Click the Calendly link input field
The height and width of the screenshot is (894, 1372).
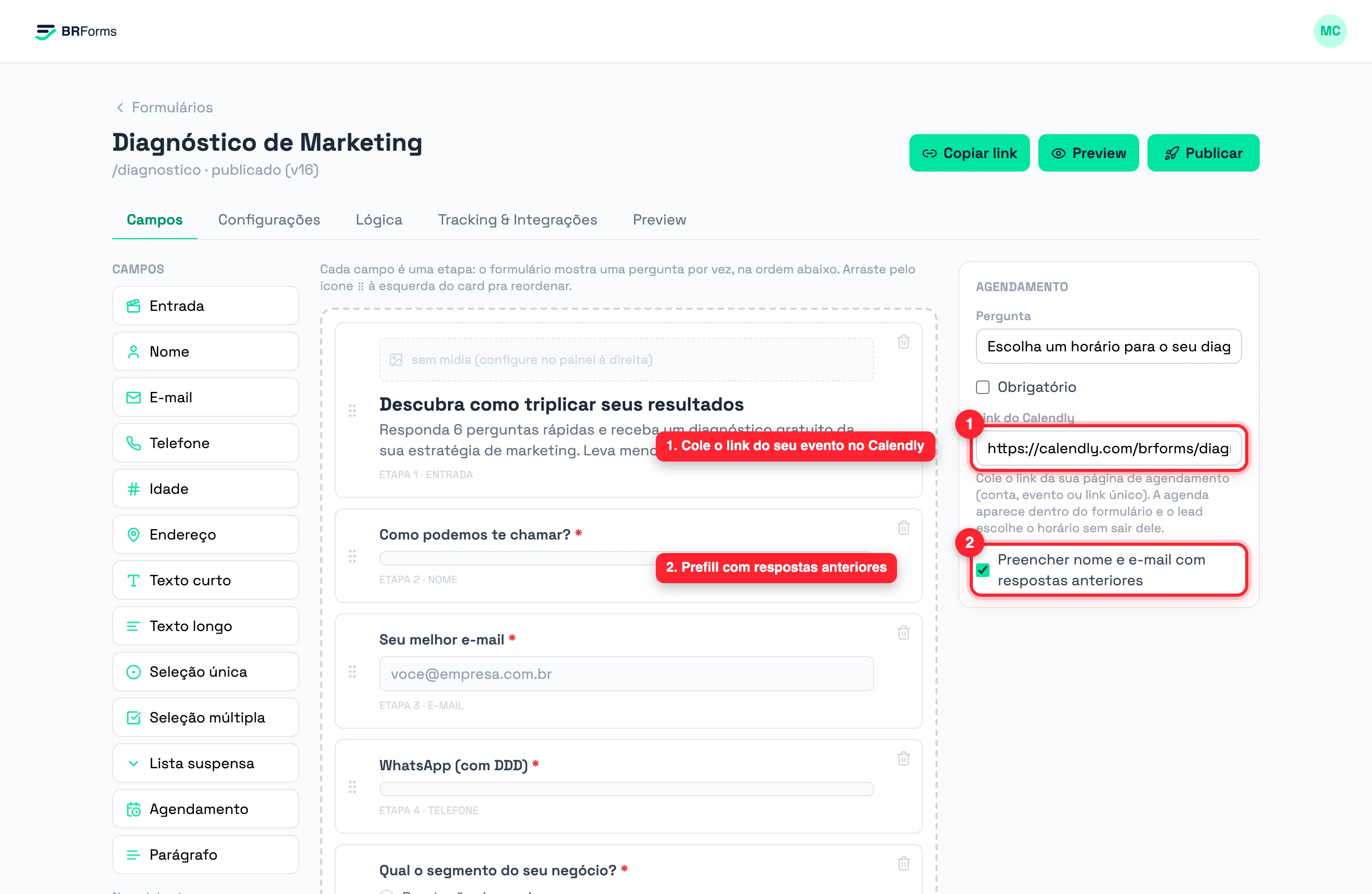[x=1109, y=448]
